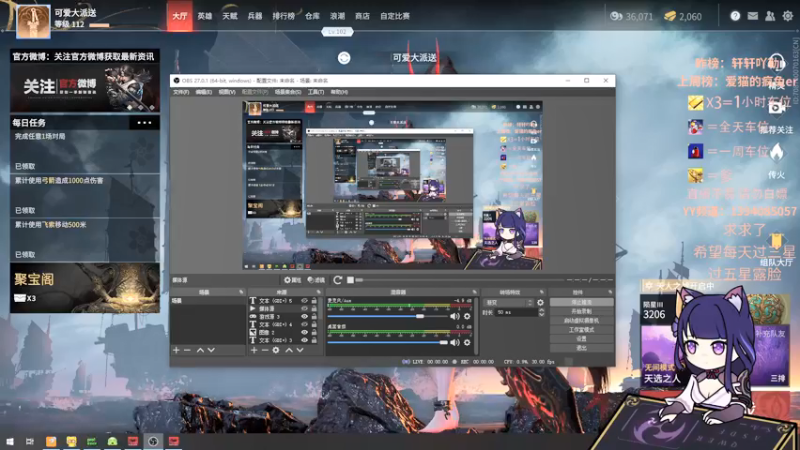Open Windows Start button on taskbar
800x450 pixels.
click(10, 441)
